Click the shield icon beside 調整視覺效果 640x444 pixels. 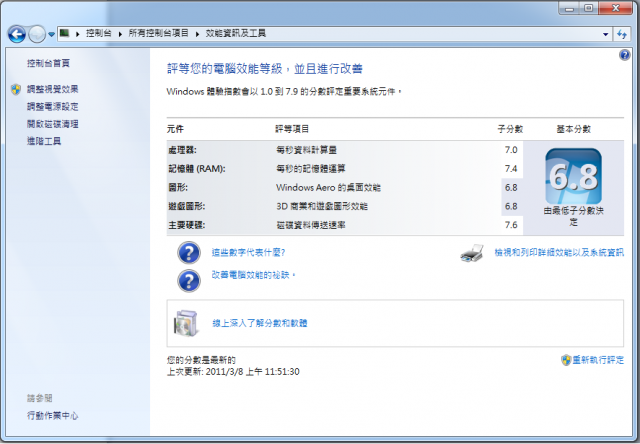tap(16, 89)
